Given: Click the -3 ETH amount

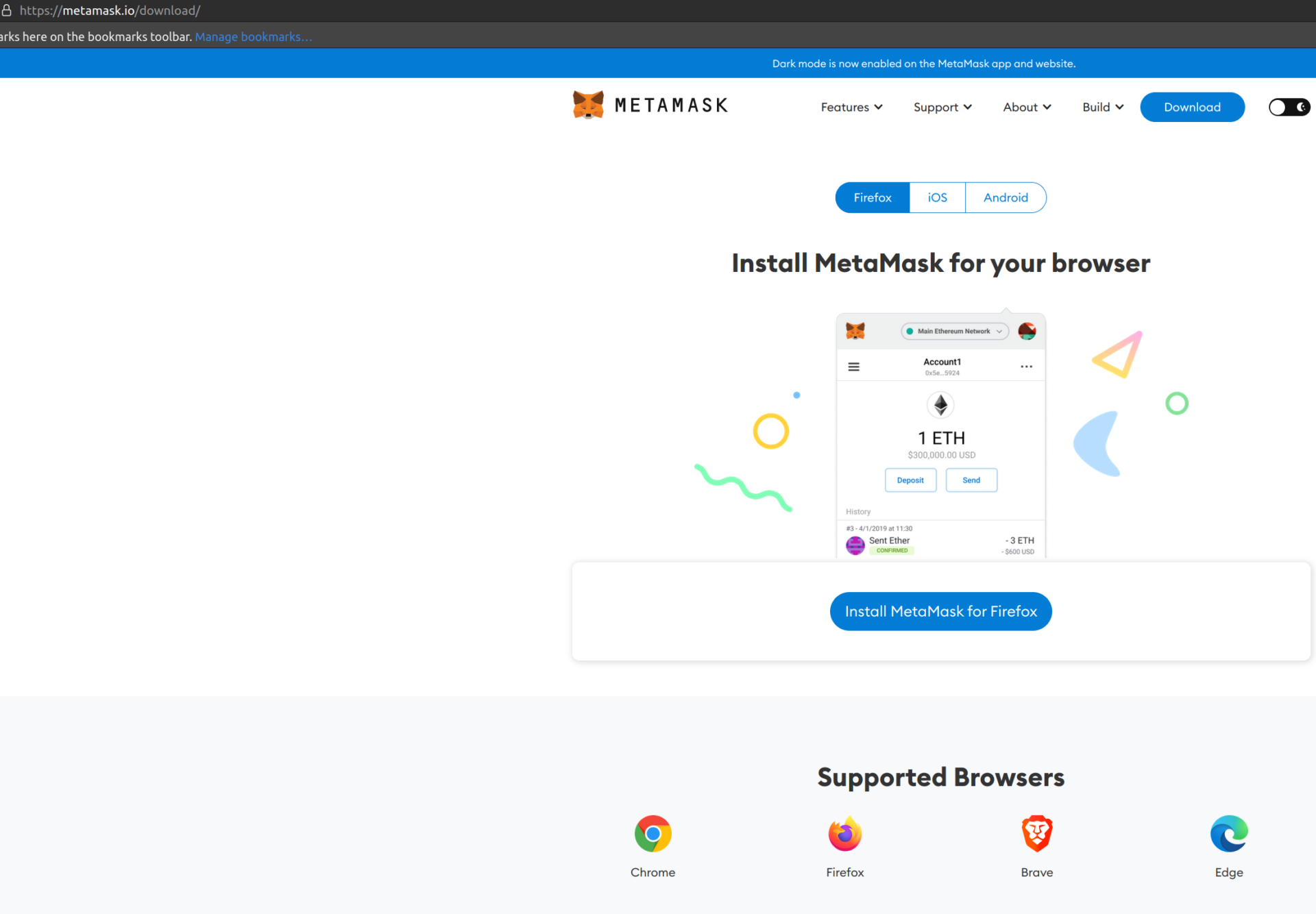Looking at the screenshot, I should tap(1019, 540).
